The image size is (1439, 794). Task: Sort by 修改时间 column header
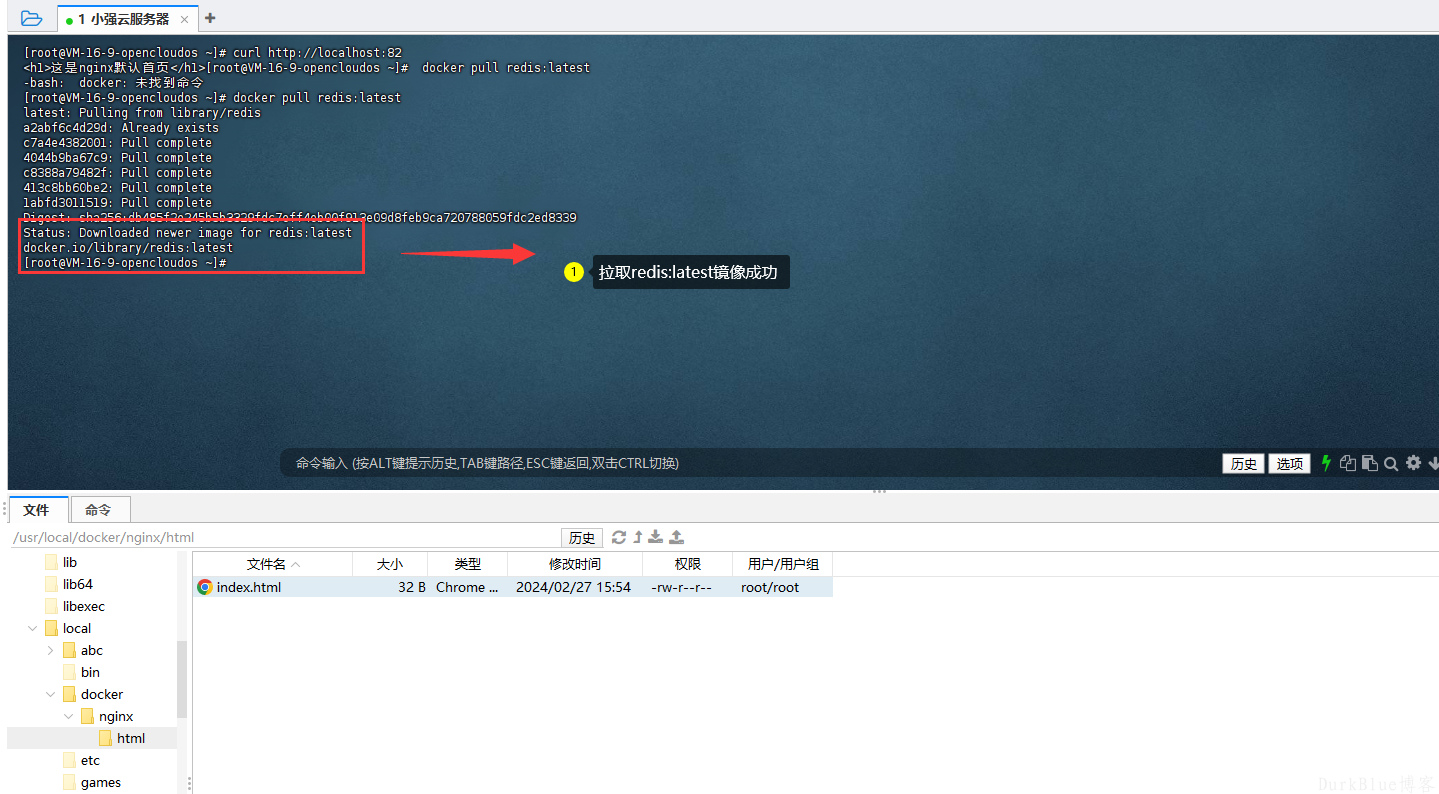click(x=575, y=565)
